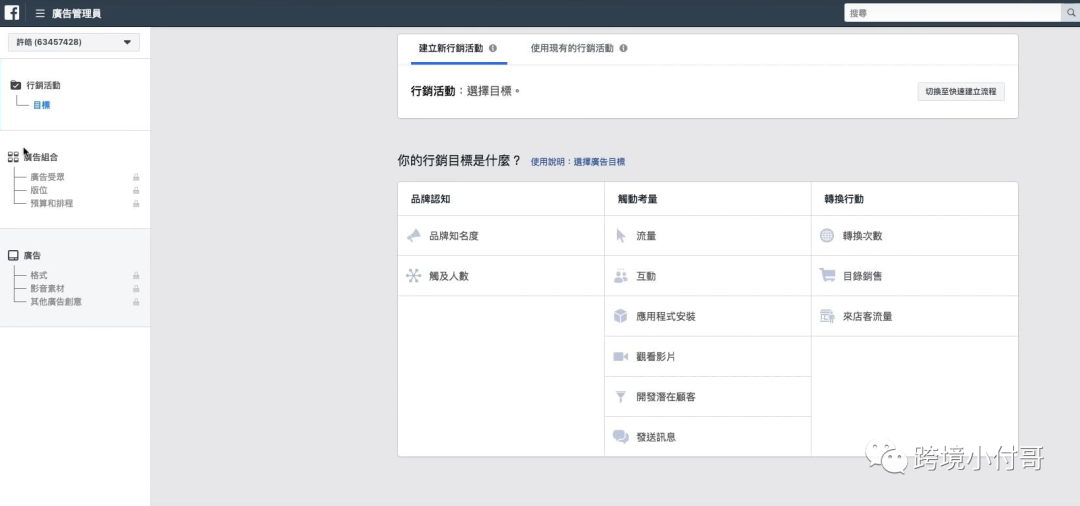
Task: Click the 廣告組合 grid icon in sidebar
Action: tap(13, 157)
